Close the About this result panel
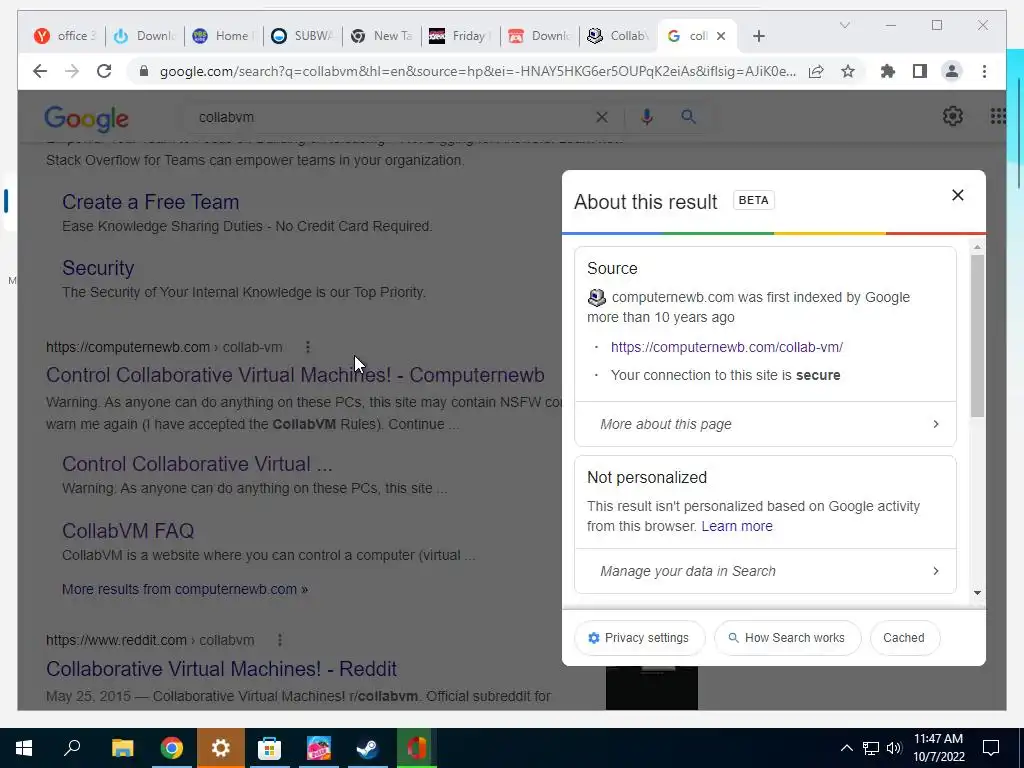Screen dimensions: 1024x768 957,195
